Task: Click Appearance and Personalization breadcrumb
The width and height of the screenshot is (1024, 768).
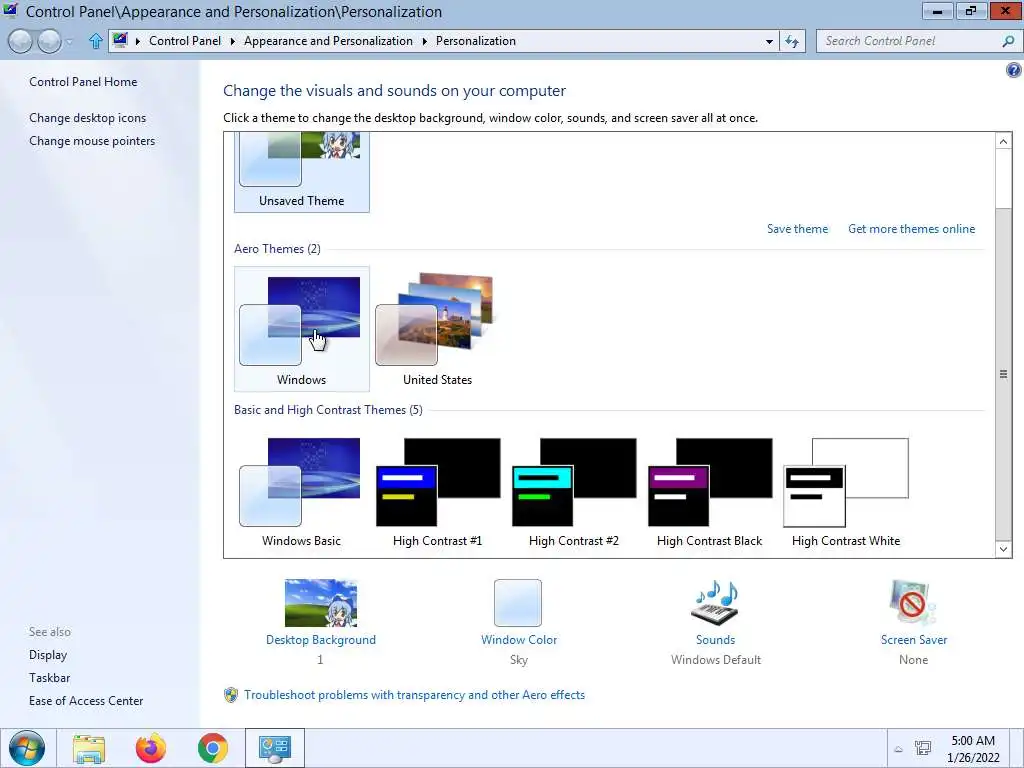Action: (328, 40)
